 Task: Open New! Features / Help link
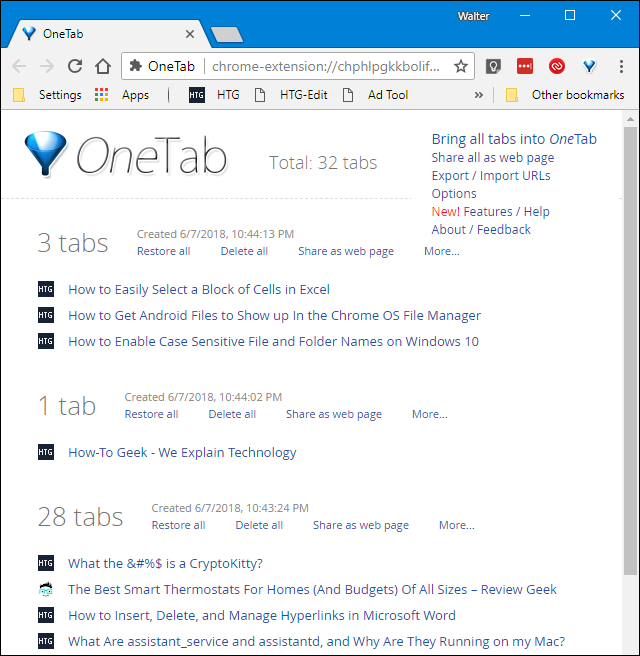491,211
